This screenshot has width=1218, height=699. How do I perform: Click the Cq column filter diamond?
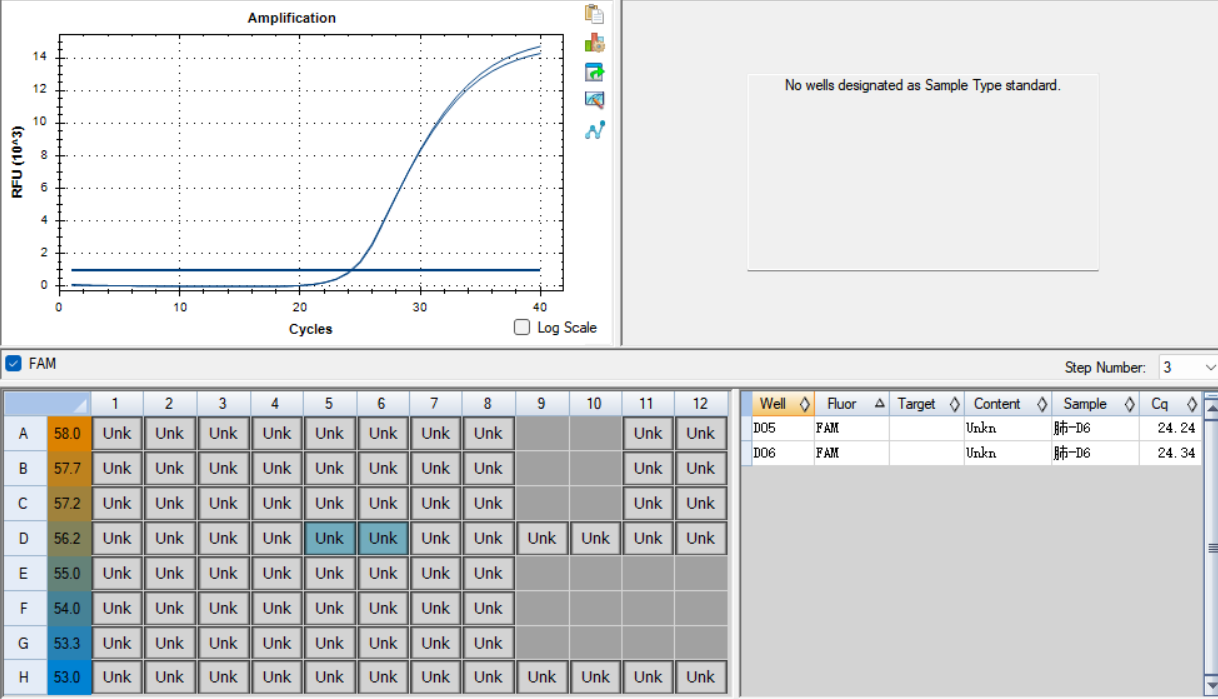(x=1192, y=404)
